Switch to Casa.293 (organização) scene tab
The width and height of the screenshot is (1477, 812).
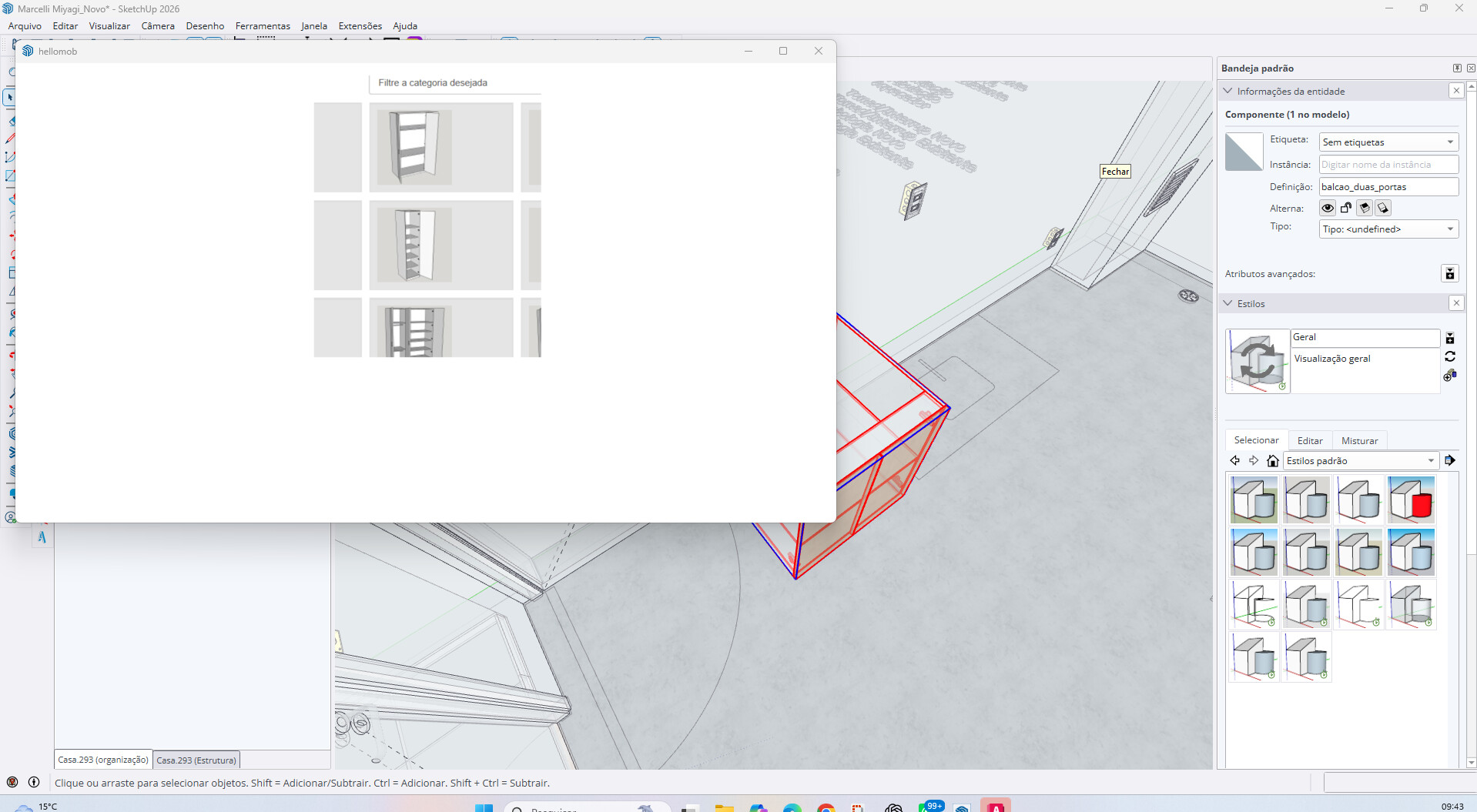pos(103,760)
